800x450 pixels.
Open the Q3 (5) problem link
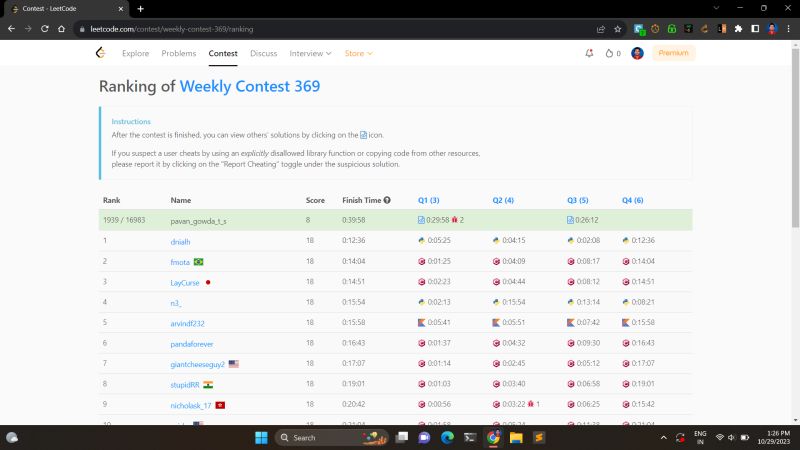pyautogui.click(x=578, y=200)
